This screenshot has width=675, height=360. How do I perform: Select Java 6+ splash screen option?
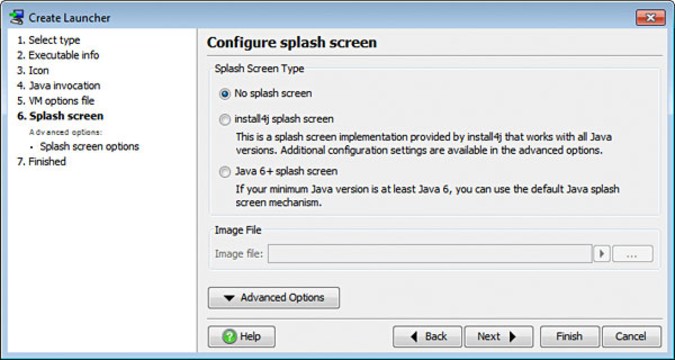tap(225, 172)
